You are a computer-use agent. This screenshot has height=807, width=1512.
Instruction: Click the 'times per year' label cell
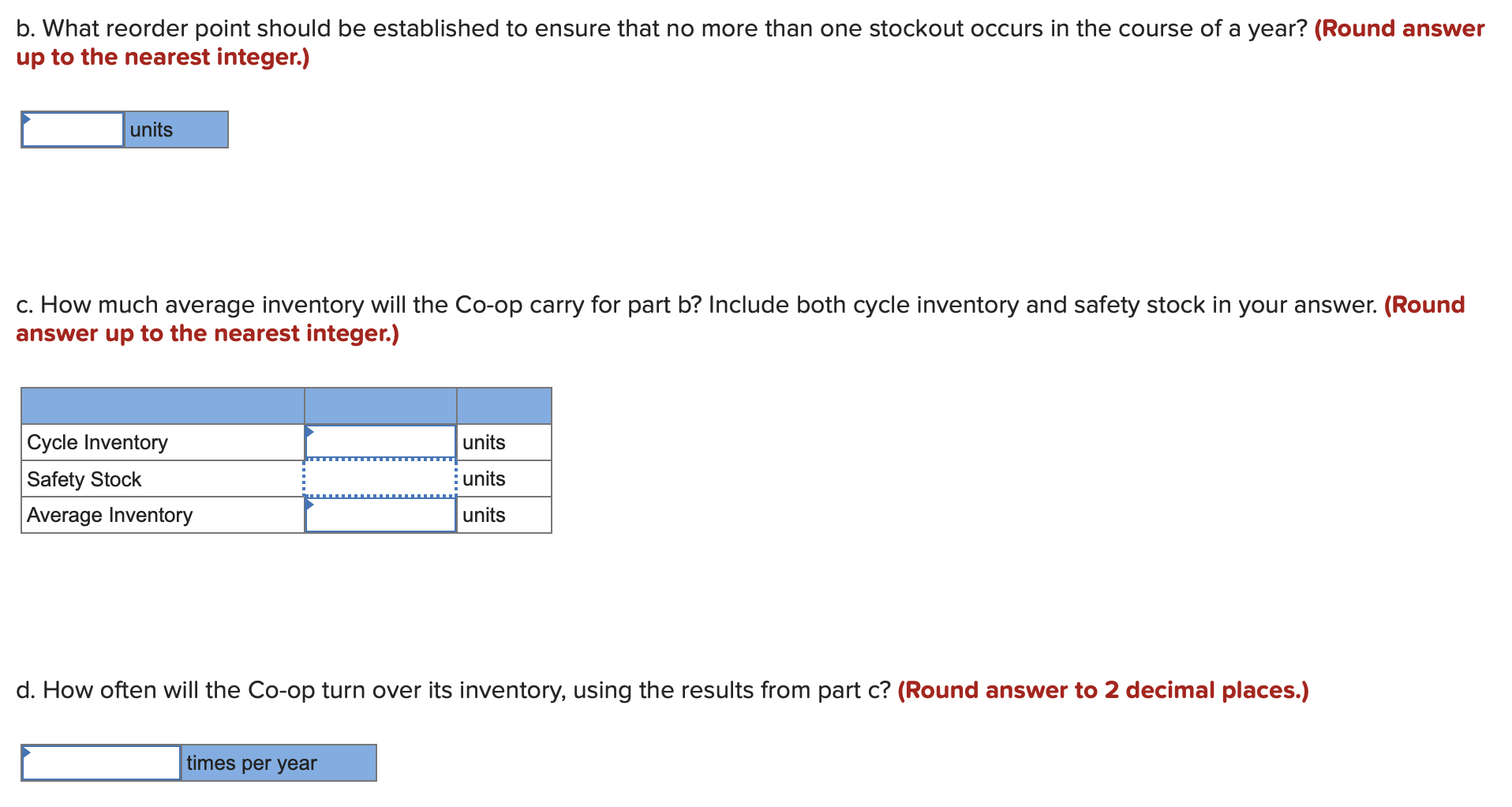[279, 763]
